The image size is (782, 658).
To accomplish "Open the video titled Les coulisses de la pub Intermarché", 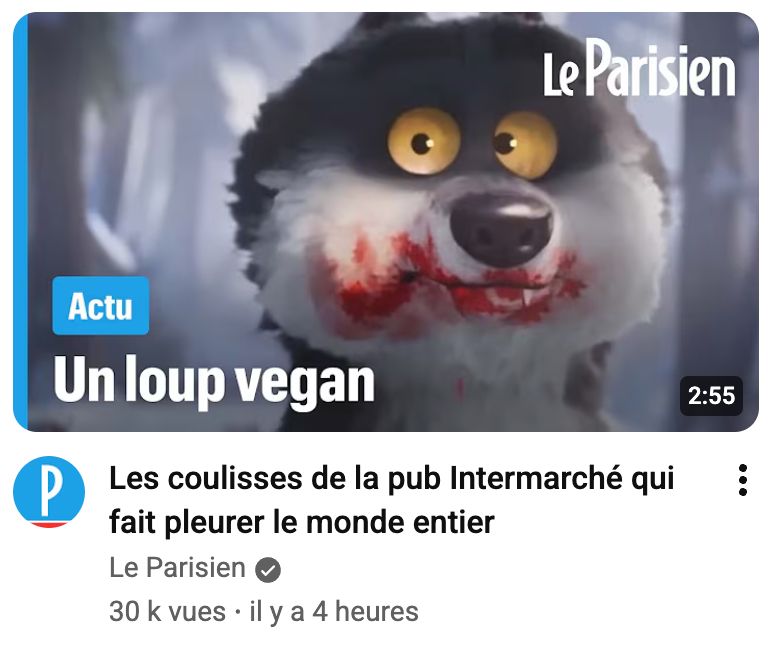I will [x=391, y=500].
